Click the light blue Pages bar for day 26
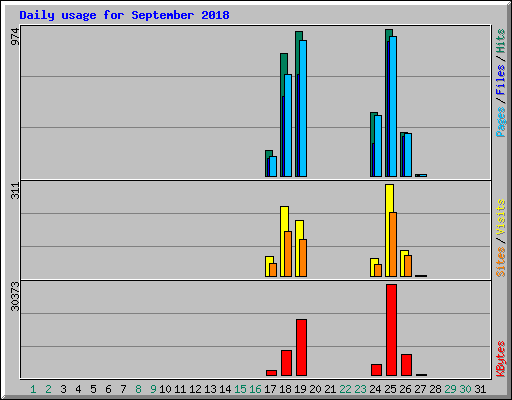 (x=408, y=155)
